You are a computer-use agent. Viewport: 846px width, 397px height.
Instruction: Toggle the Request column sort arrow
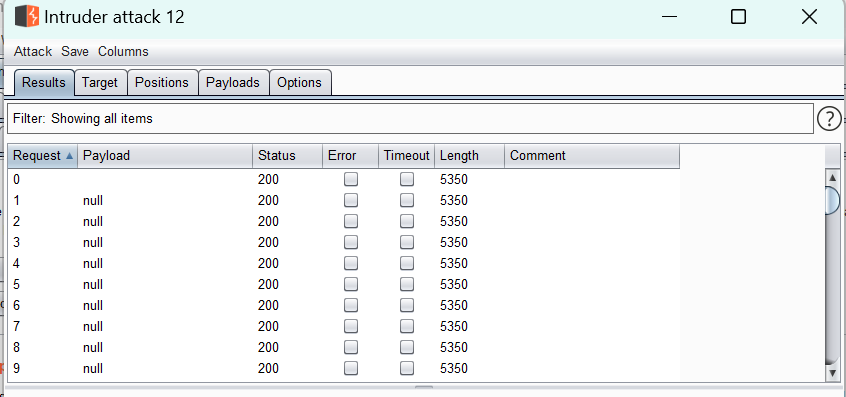pos(69,156)
